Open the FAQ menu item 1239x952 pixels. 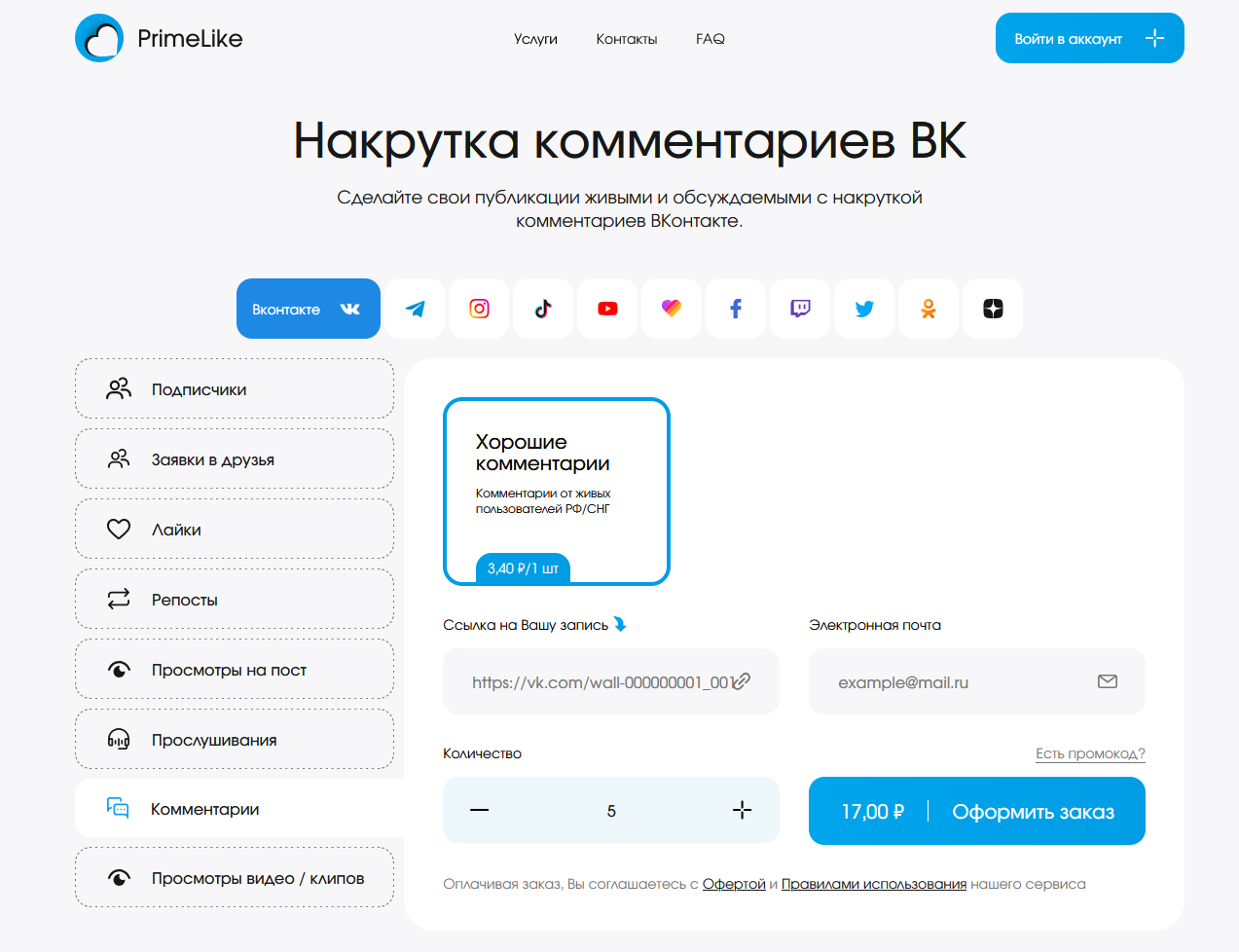(711, 39)
